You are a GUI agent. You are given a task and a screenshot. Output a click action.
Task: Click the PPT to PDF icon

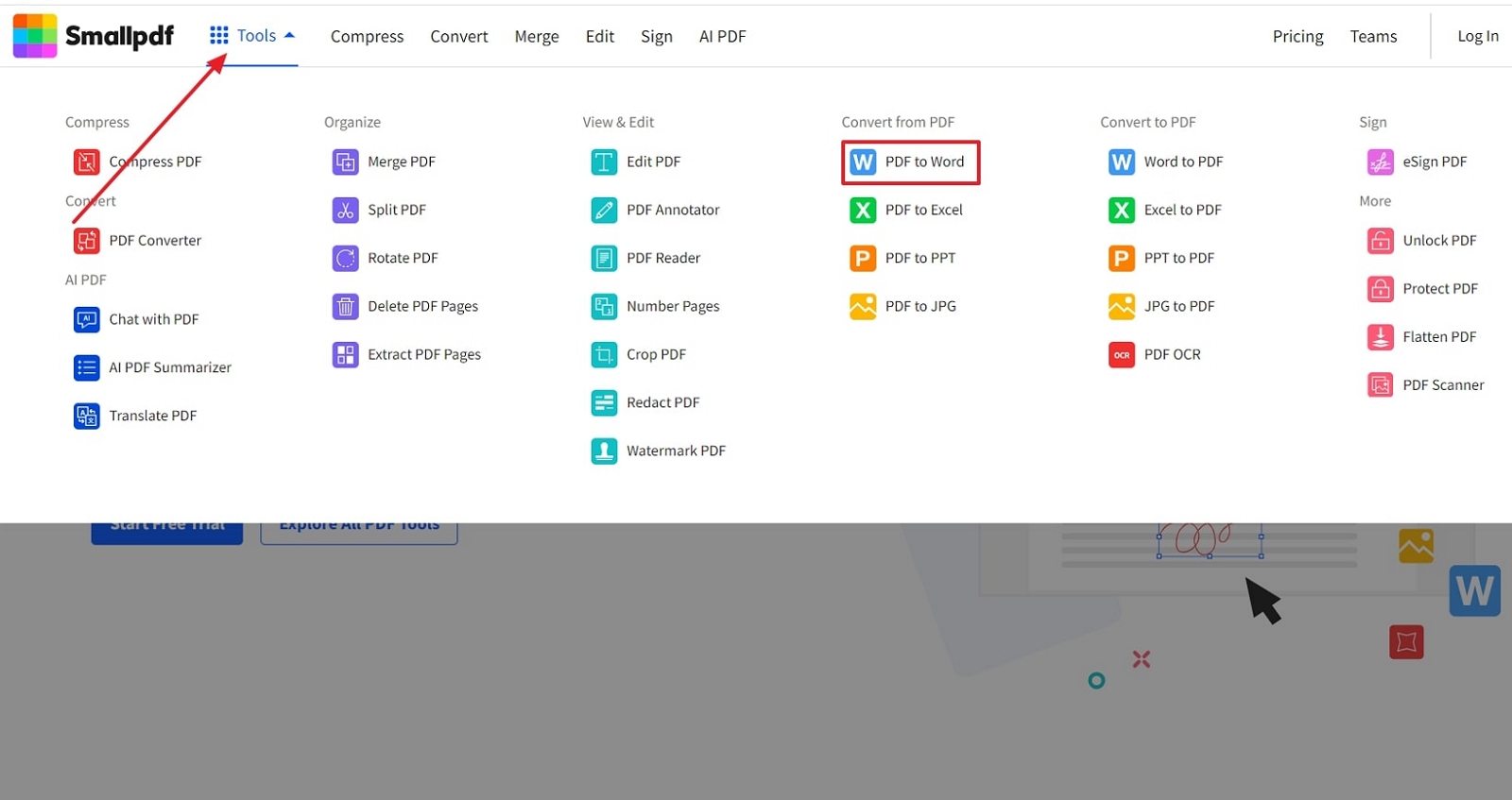(1122, 258)
